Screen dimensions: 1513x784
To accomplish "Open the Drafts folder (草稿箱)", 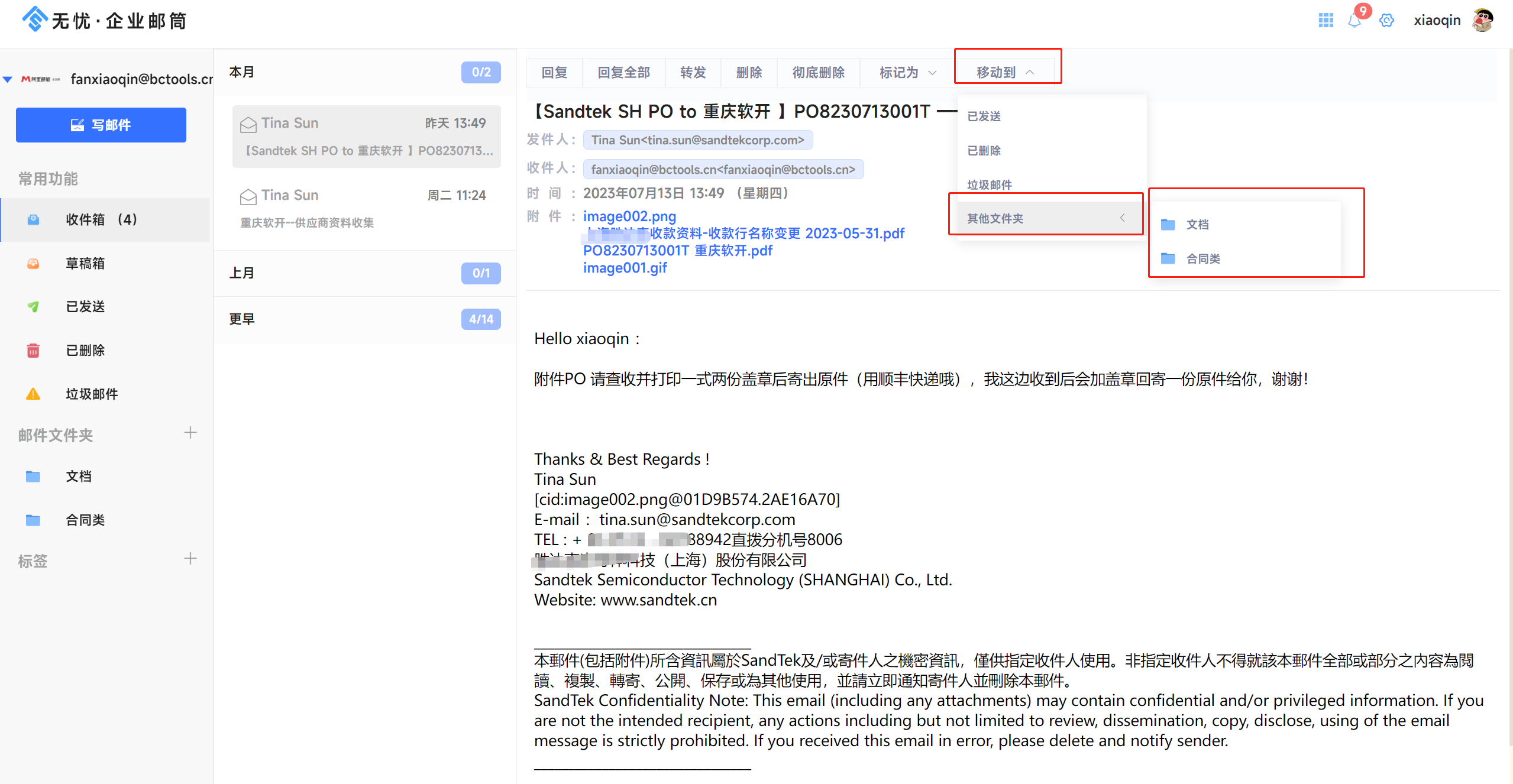I will [x=85, y=263].
